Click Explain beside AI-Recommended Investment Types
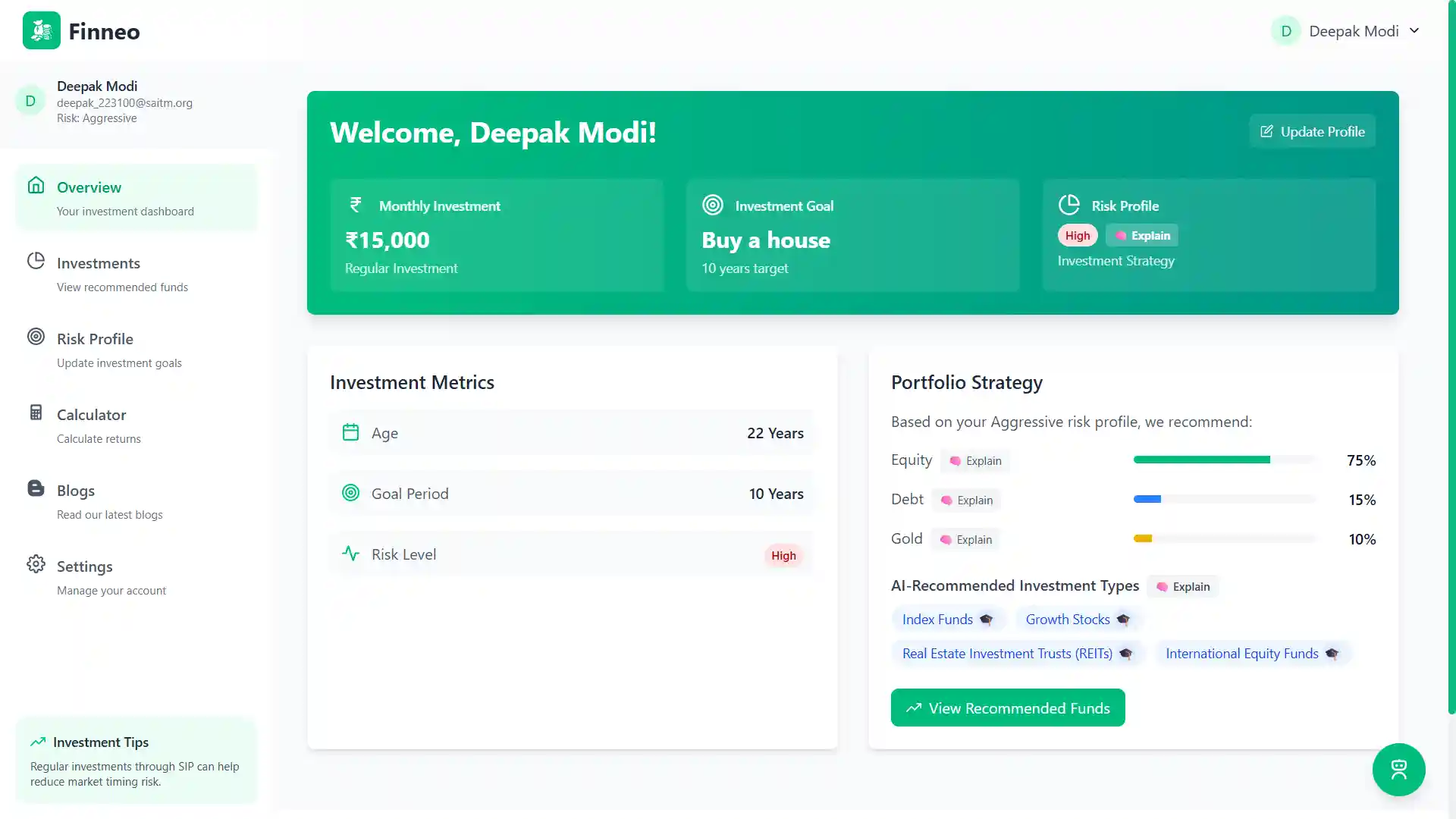This screenshot has width=1456, height=819. tap(1183, 586)
